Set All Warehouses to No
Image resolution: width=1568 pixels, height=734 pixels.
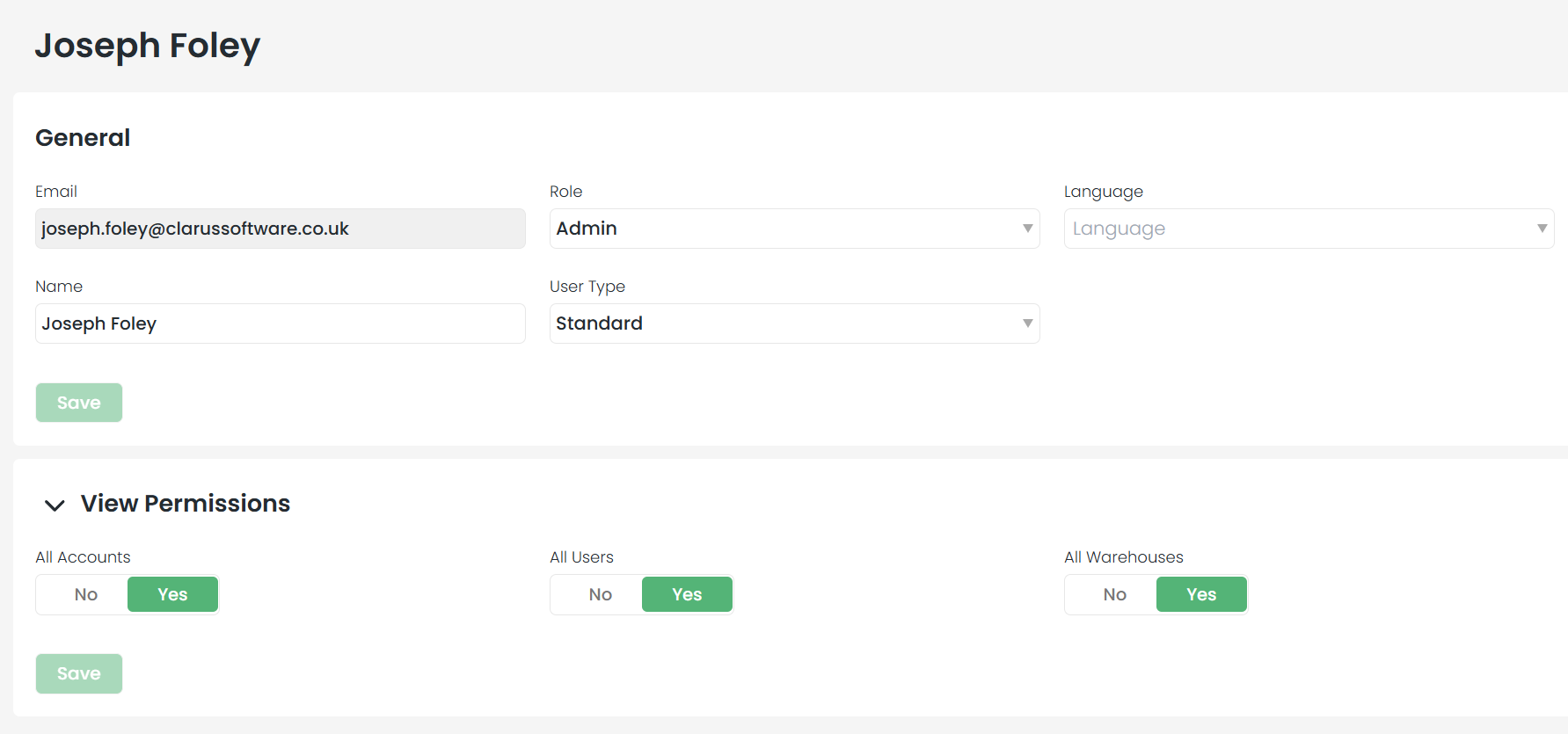(x=1114, y=595)
